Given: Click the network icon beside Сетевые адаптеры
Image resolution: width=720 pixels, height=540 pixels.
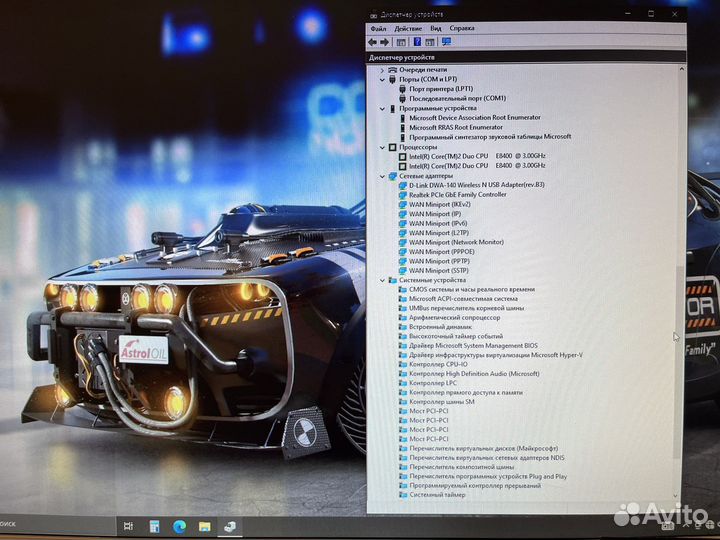Looking at the screenshot, I should pos(393,176).
